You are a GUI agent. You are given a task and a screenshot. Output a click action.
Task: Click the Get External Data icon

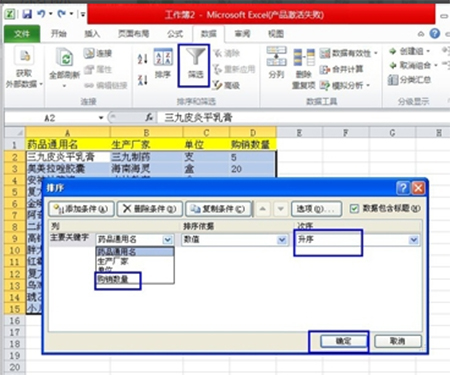[24, 55]
